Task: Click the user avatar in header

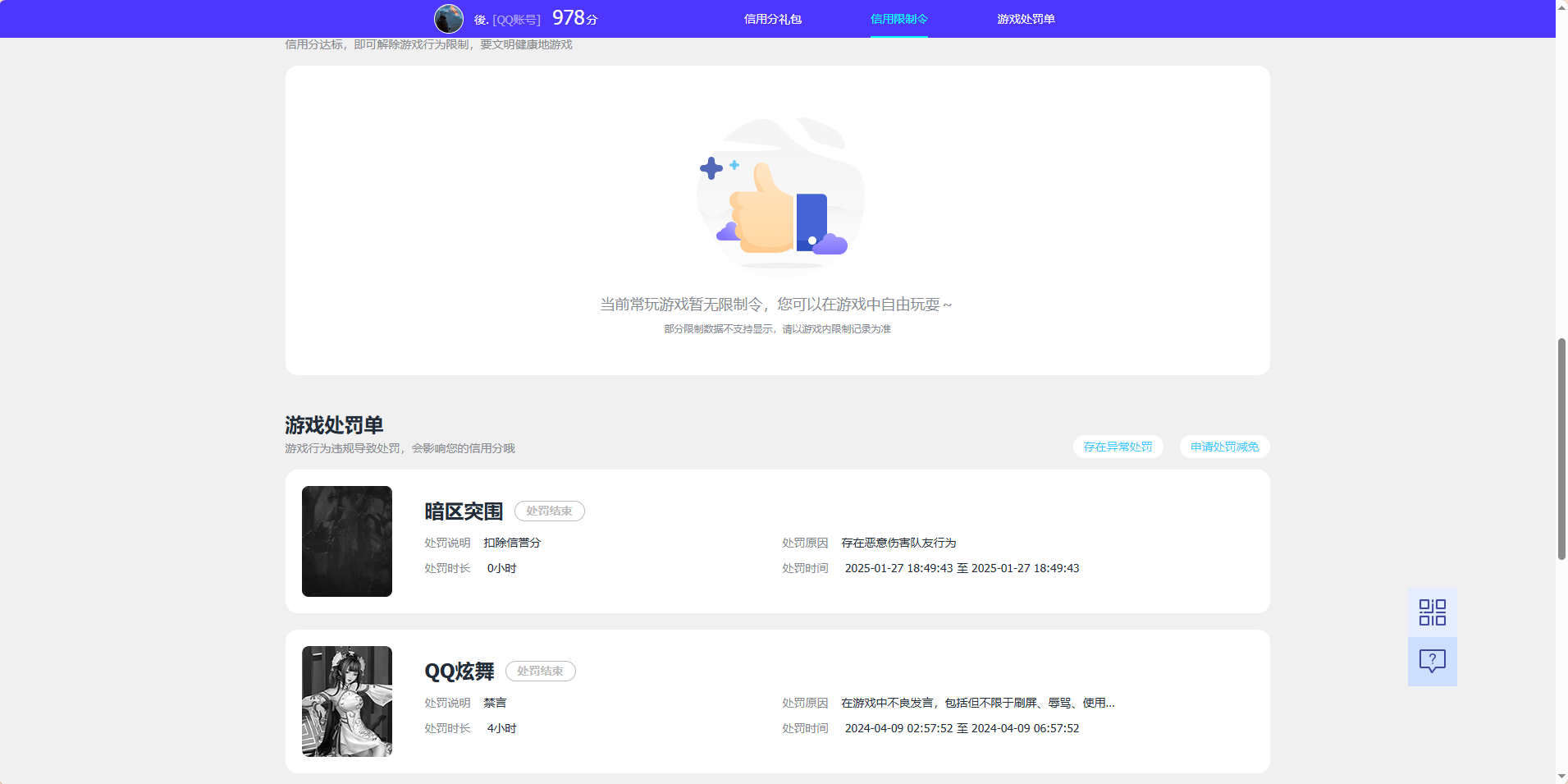Action: tap(449, 19)
